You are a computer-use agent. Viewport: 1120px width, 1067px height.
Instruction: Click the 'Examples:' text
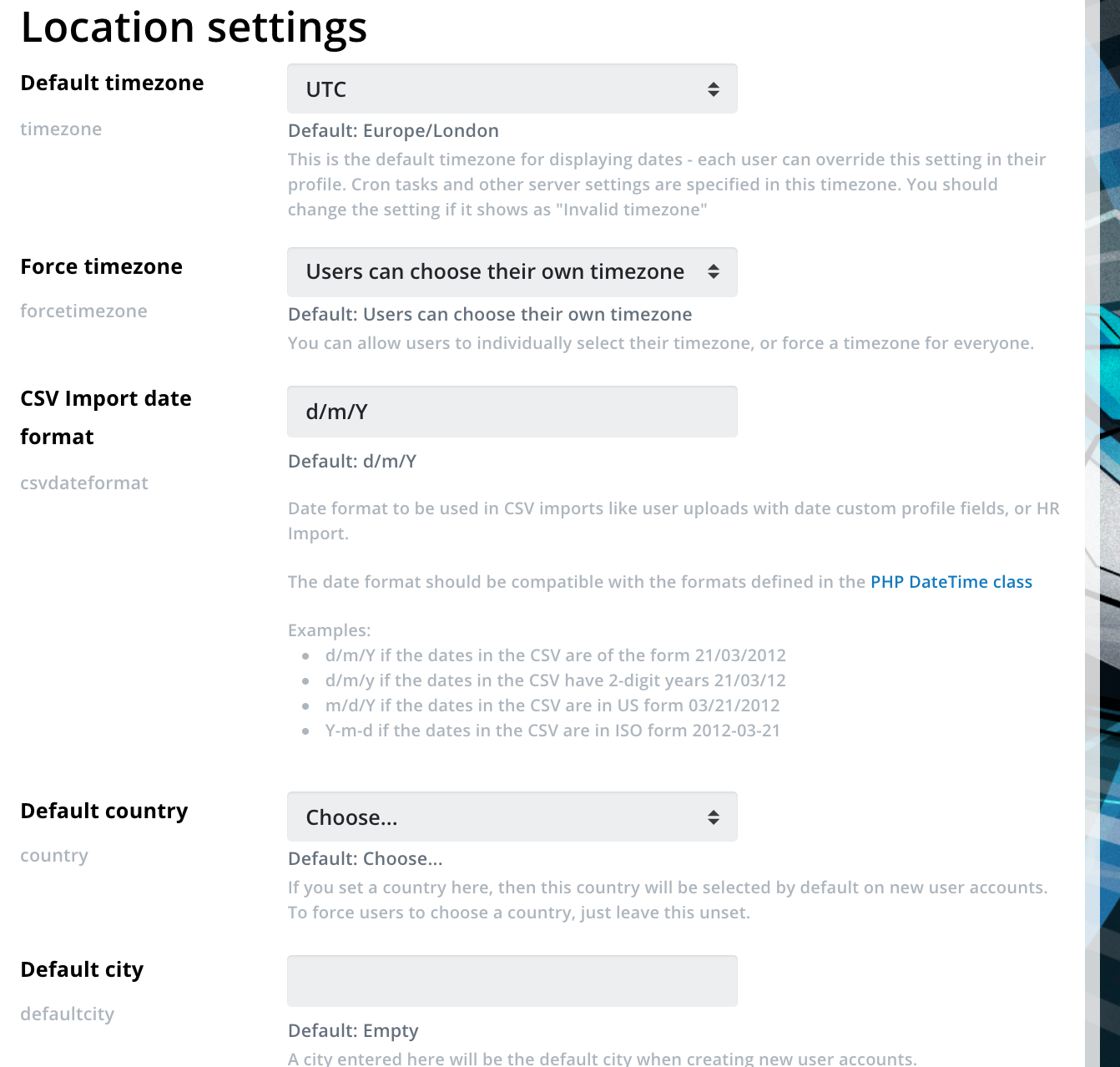click(329, 630)
